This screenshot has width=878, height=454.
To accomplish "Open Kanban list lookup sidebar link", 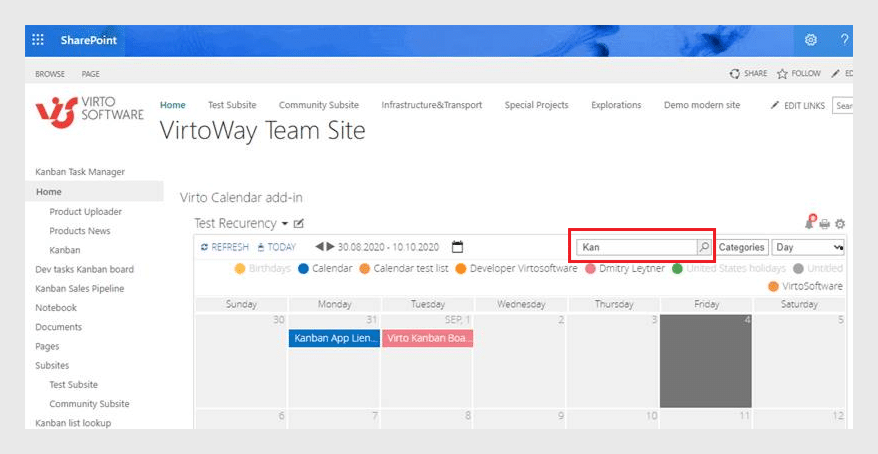I will [x=73, y=423].
